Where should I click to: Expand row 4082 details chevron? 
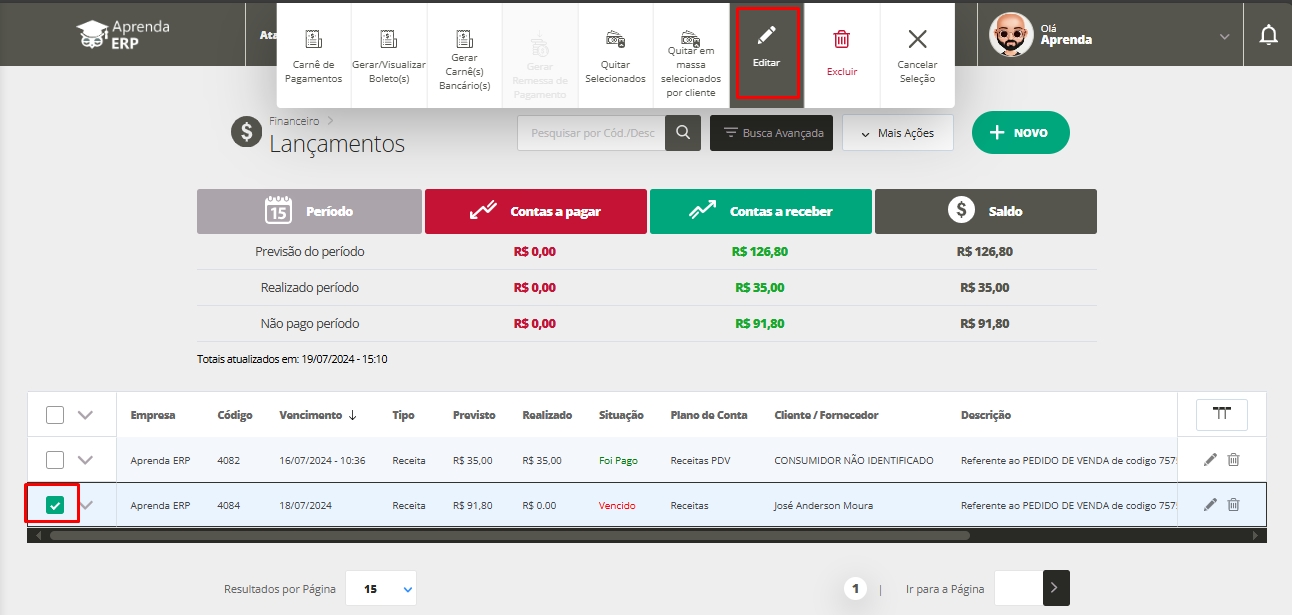pyautogui.click(x=85, y=460)
